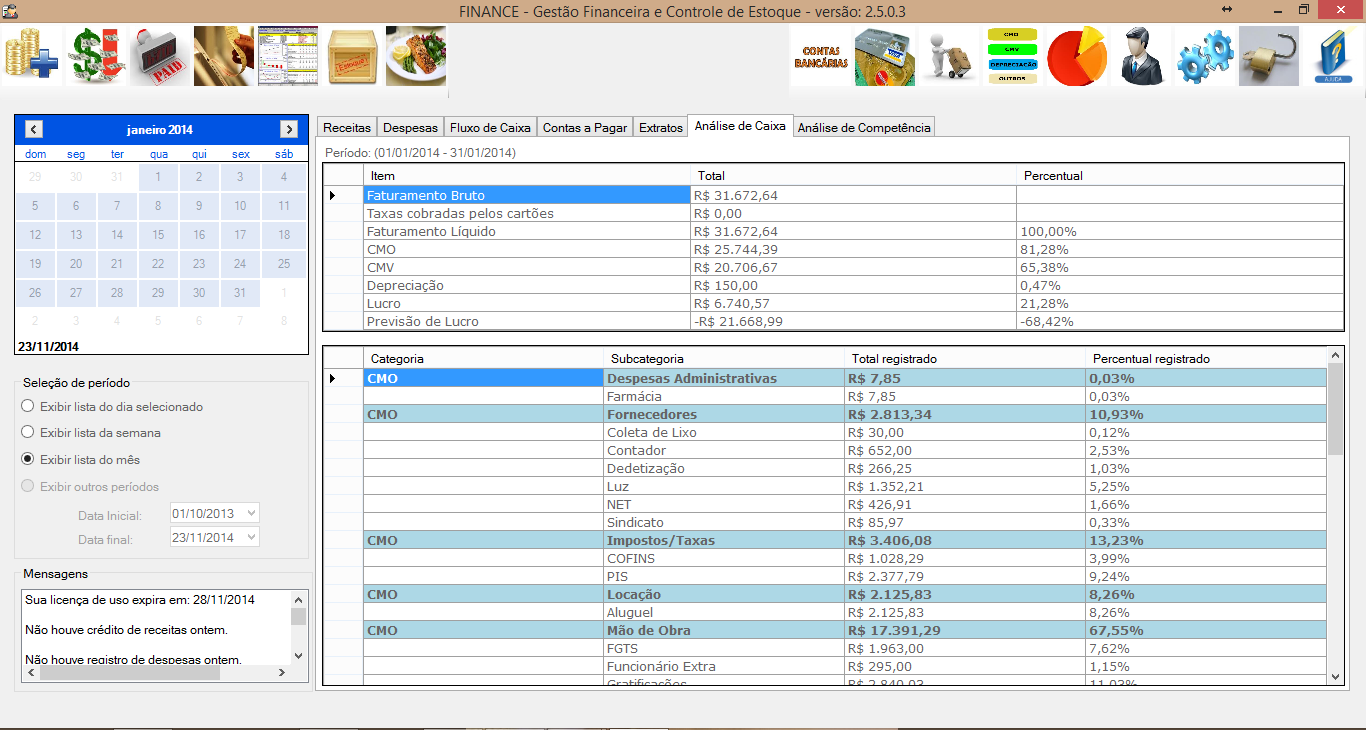1366x730 pixels.
Task: Switch to the Extratos tab
Action: coord(661,127)
